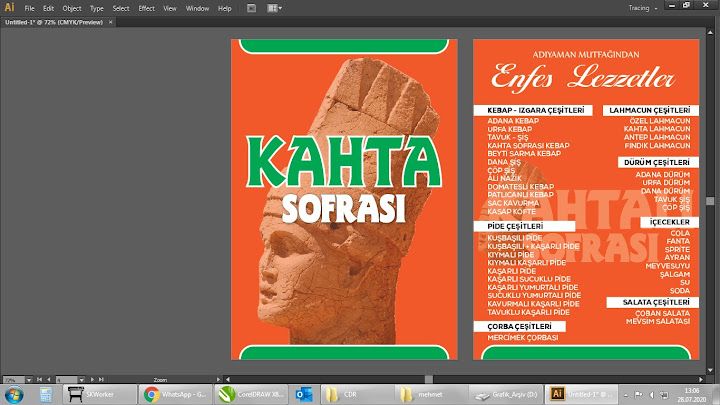
Task: Select the Enfes Lezzetler script heading
Action: point(583,77)
